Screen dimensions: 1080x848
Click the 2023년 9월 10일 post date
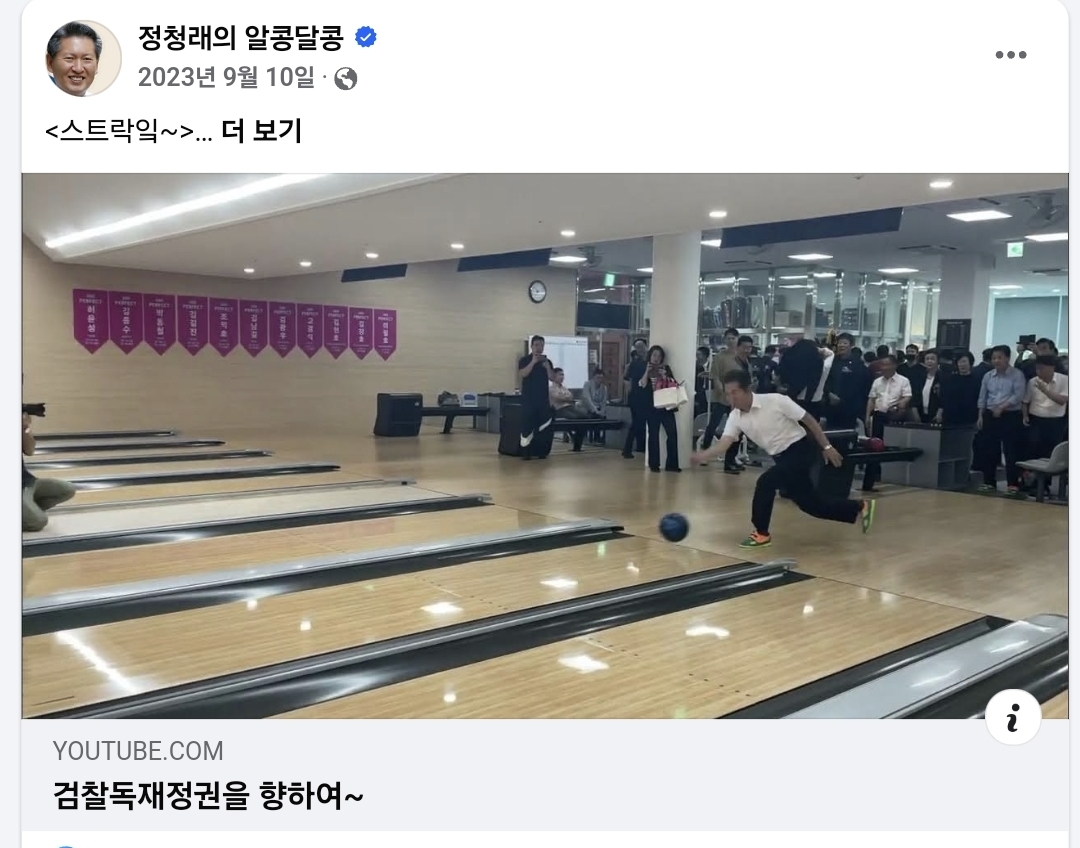tap(226, 77)
